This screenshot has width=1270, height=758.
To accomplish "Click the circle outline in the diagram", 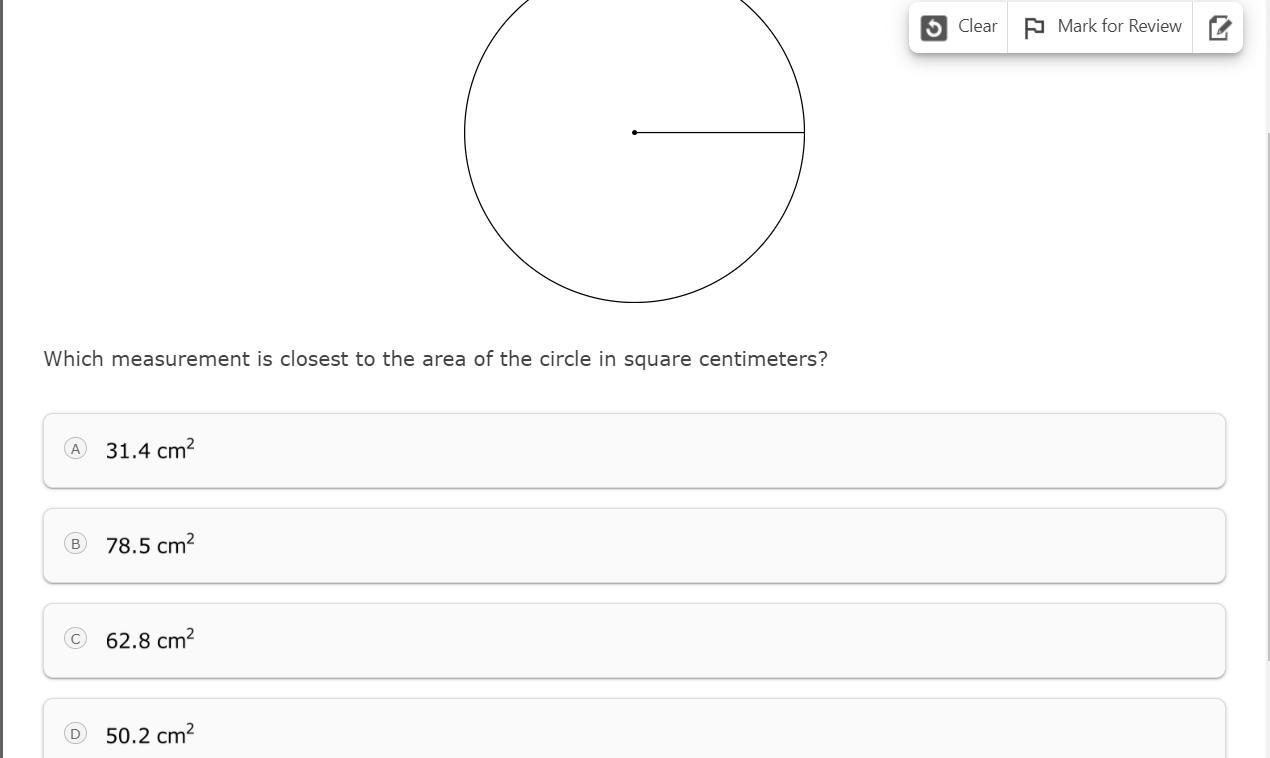I will pos(465,132).
